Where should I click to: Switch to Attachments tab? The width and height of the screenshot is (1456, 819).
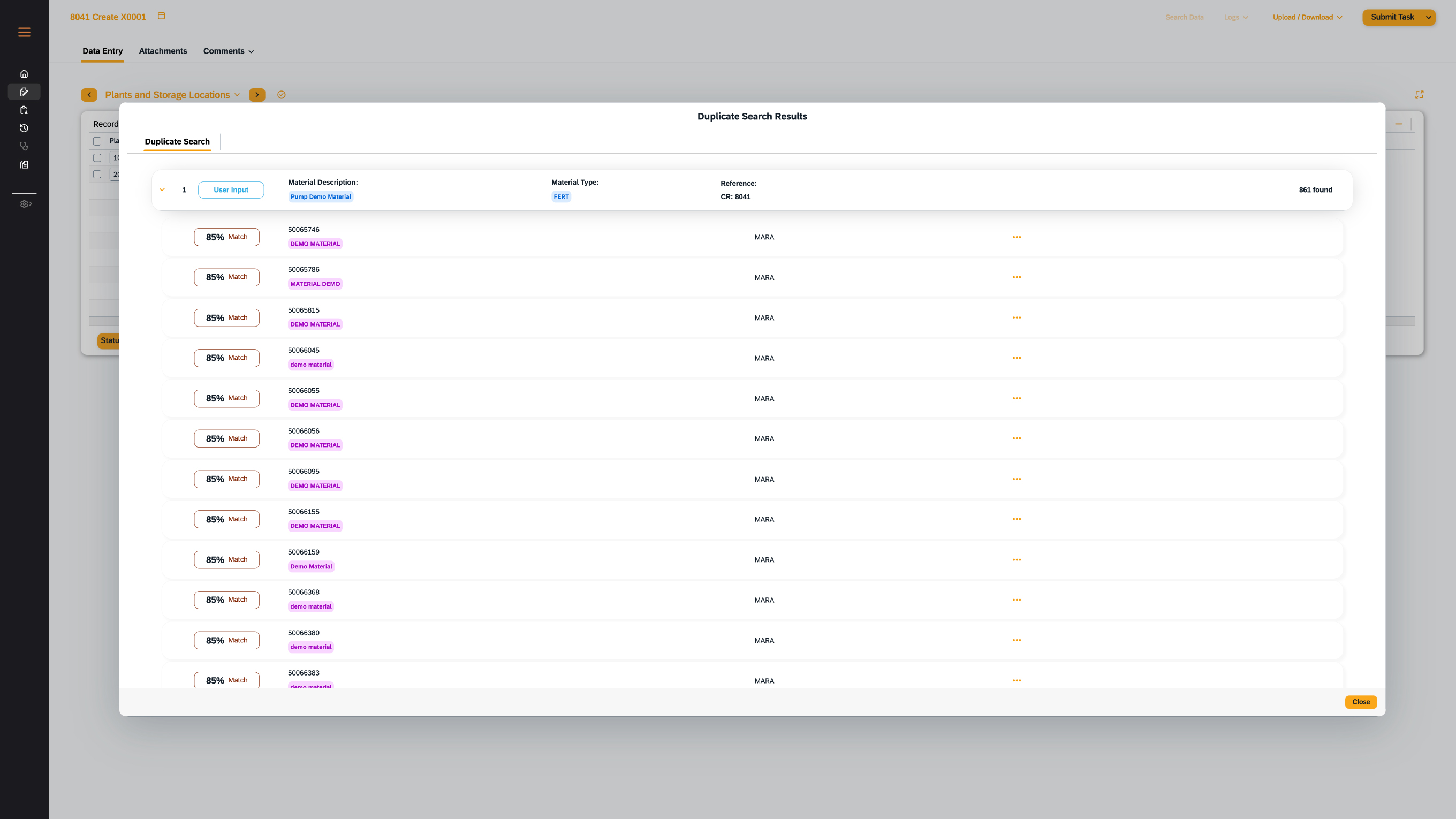[x=163, y=51]
